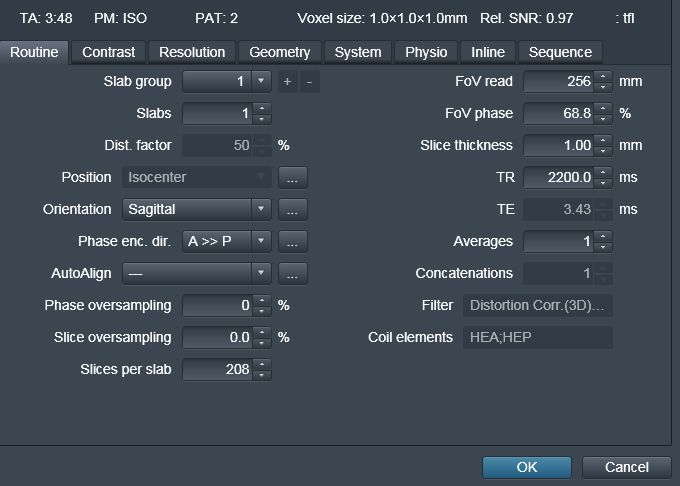This screenshot has width=680, height=486.
Task: Switch to the Sequence tab
Action: pos(560,52)
